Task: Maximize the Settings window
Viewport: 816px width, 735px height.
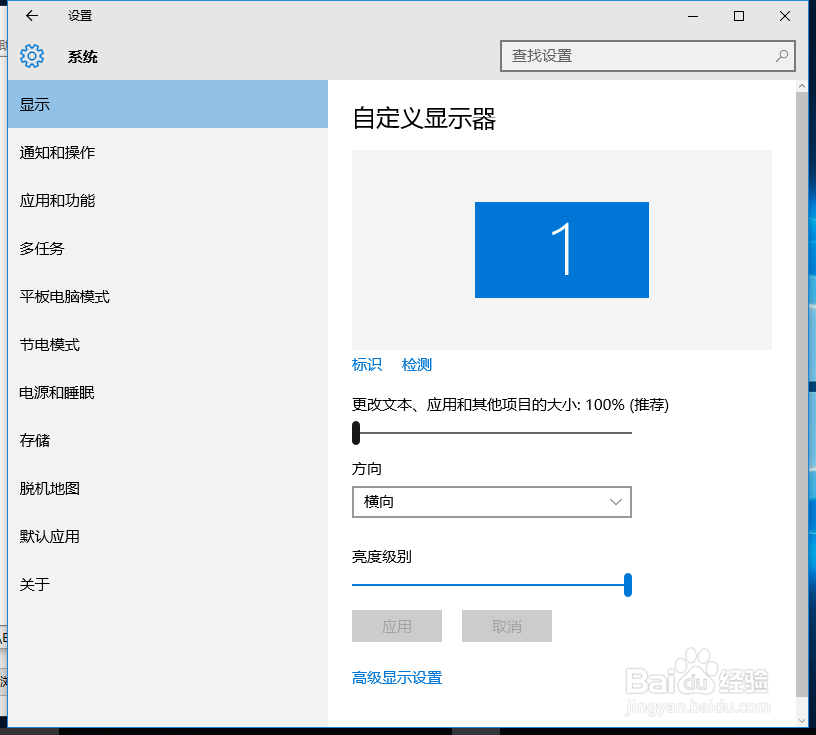Action: coord(738,16)
